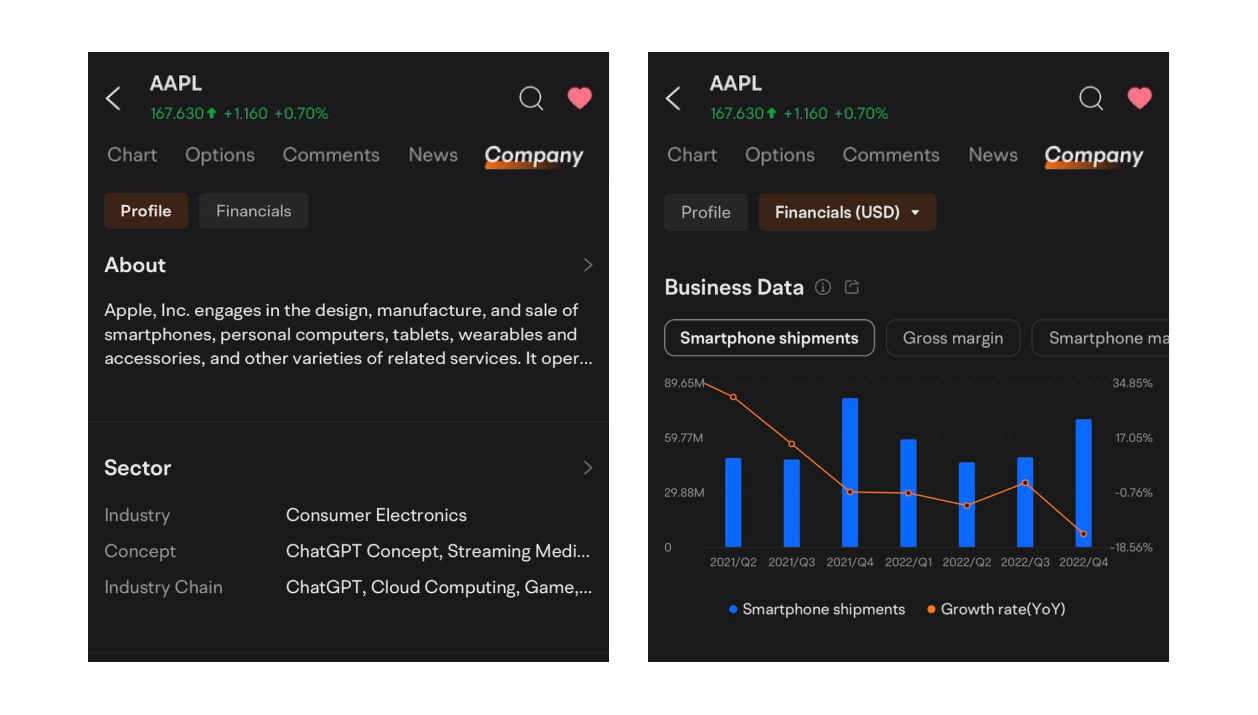Toggle favorite heart in left AAPL panel
This screenshot has height=715, width=1258.
[x=580, y=97]
